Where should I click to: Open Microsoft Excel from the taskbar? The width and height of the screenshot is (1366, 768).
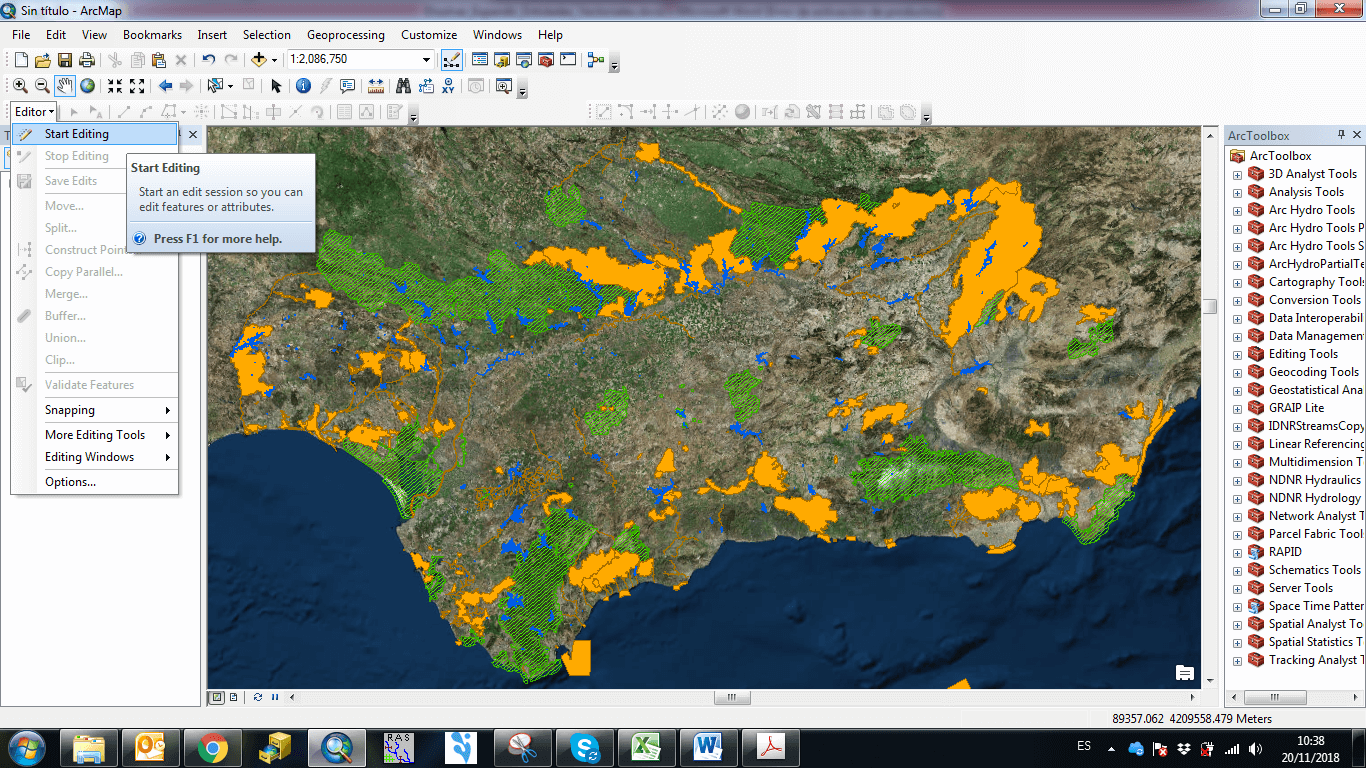point(647,747)
